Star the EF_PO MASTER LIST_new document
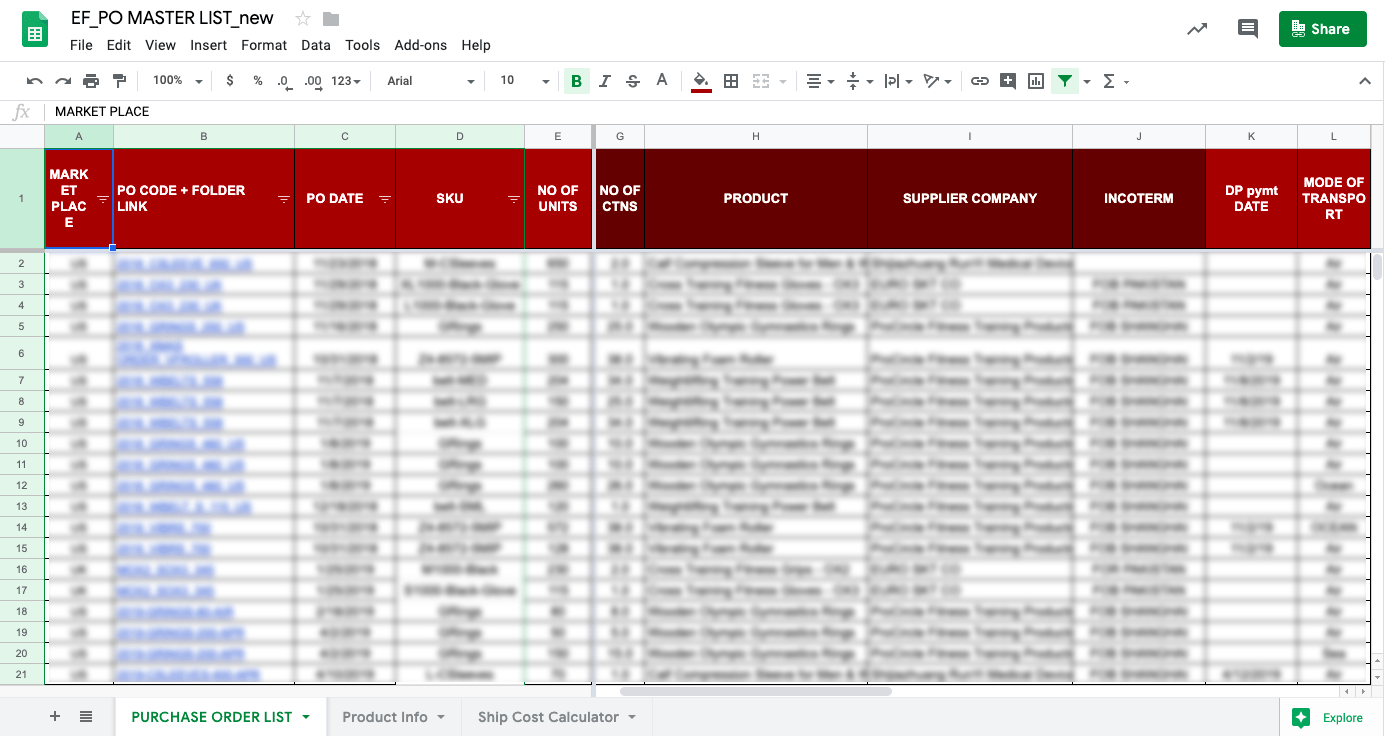The image size is (1385, 736). point(303,19)
